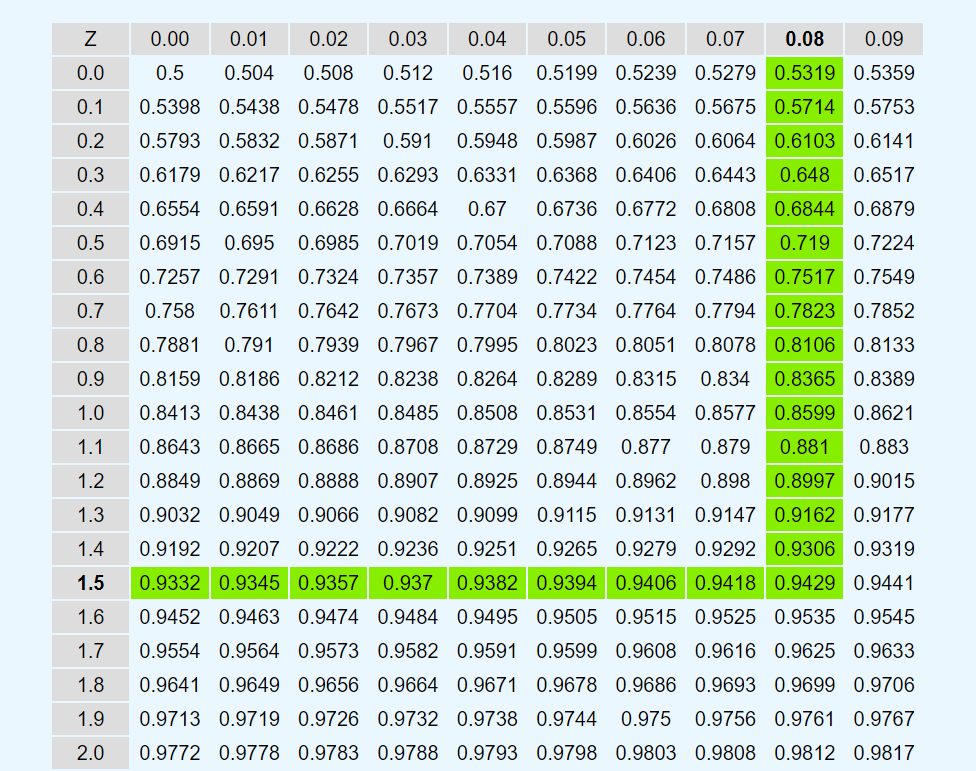Select the cell 0.8413
Image resolution: width=976 pixels, height=771 pixels.
(169, 413)
